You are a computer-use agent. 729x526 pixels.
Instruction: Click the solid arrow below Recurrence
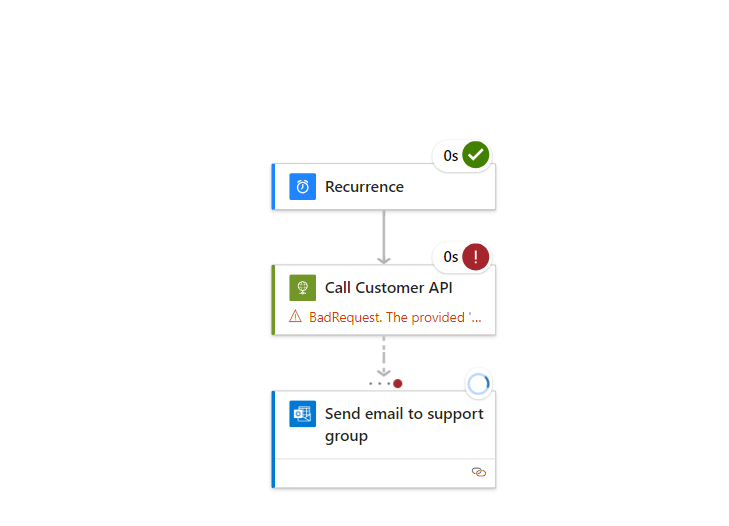pyautogui.click(x=384, y=237)
